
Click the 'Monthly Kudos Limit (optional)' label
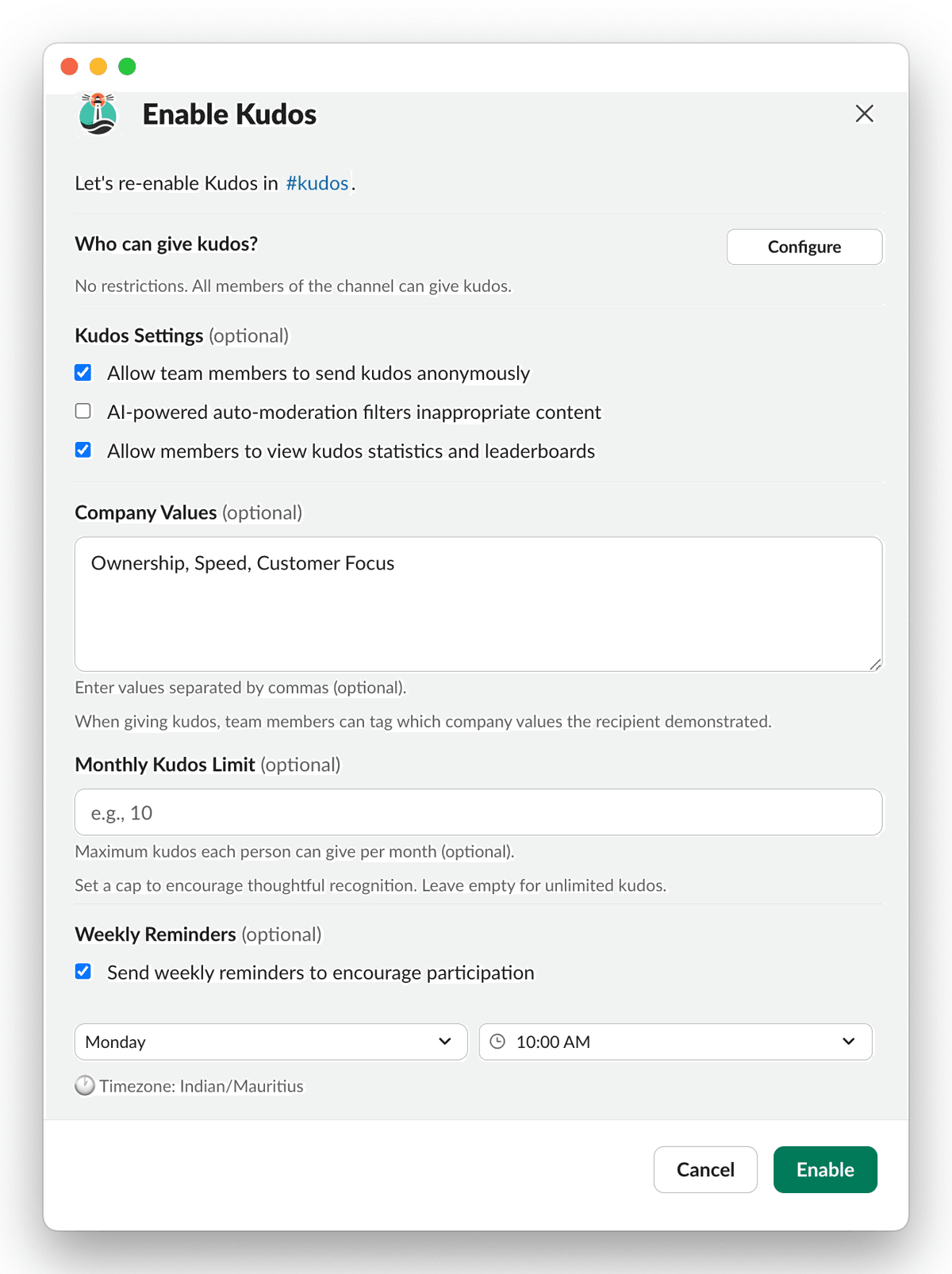pos(208,765)
